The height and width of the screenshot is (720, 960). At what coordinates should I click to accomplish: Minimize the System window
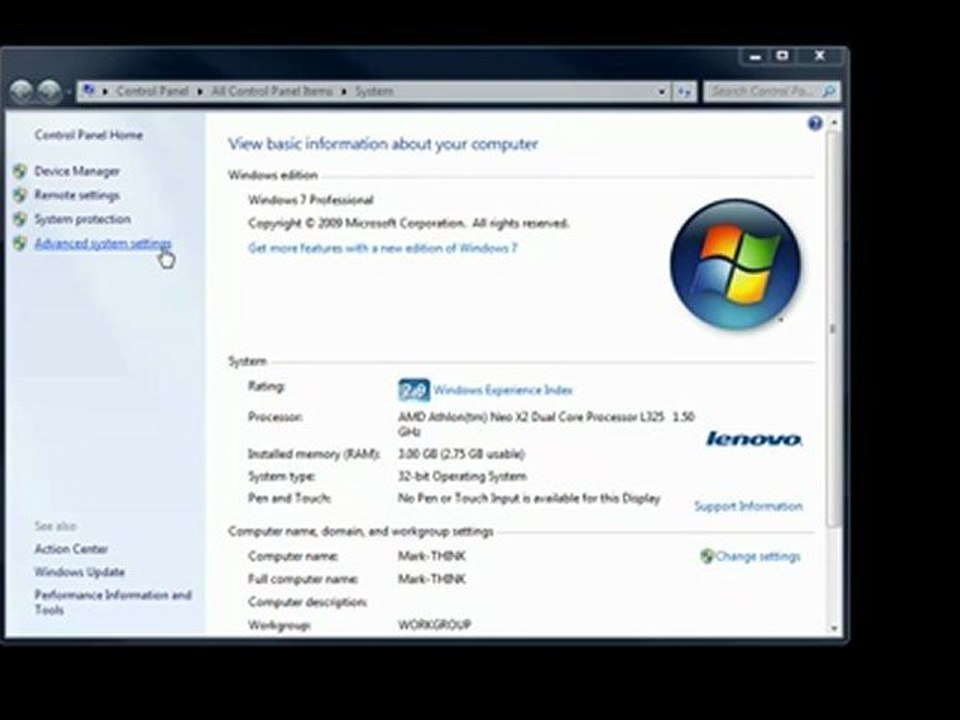coord(755,56)
